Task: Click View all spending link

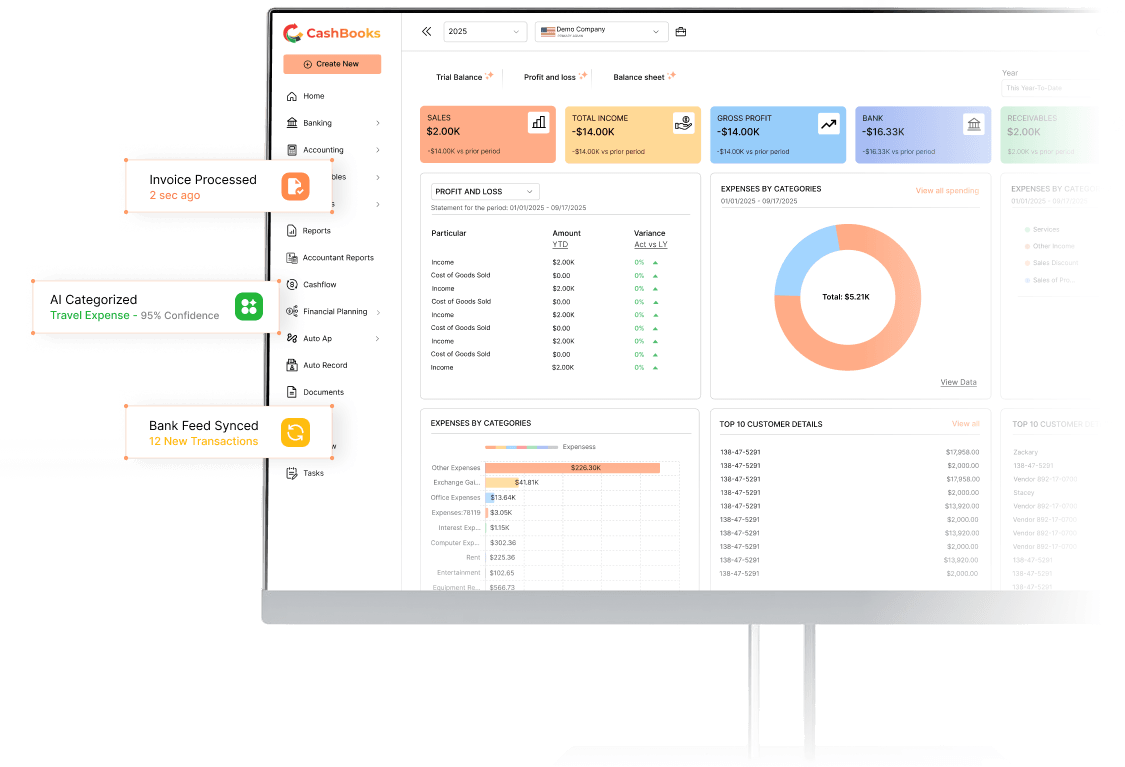Action: [x=947, y=191]
